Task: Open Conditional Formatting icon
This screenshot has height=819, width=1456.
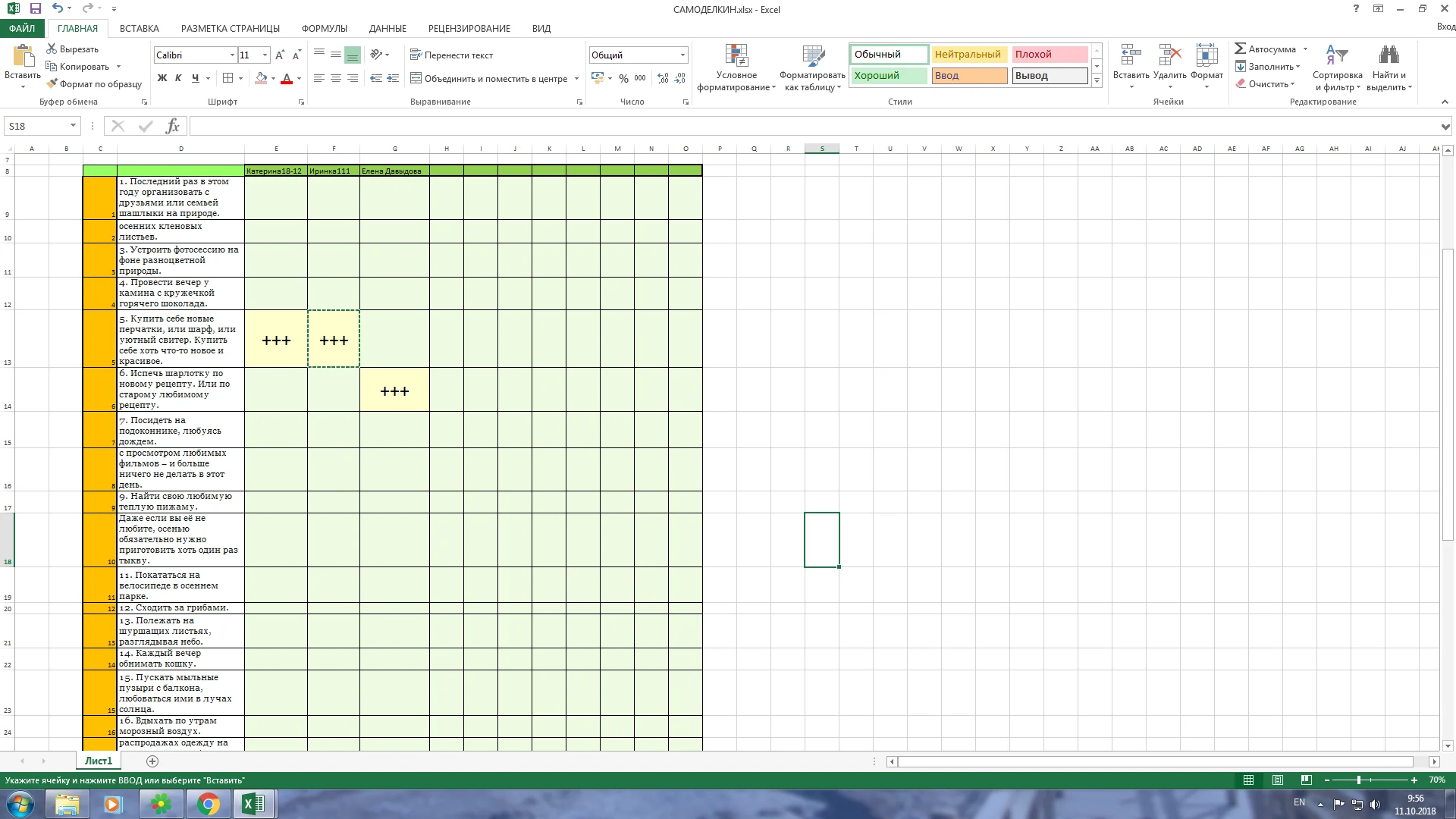Action: coord(736,56)
